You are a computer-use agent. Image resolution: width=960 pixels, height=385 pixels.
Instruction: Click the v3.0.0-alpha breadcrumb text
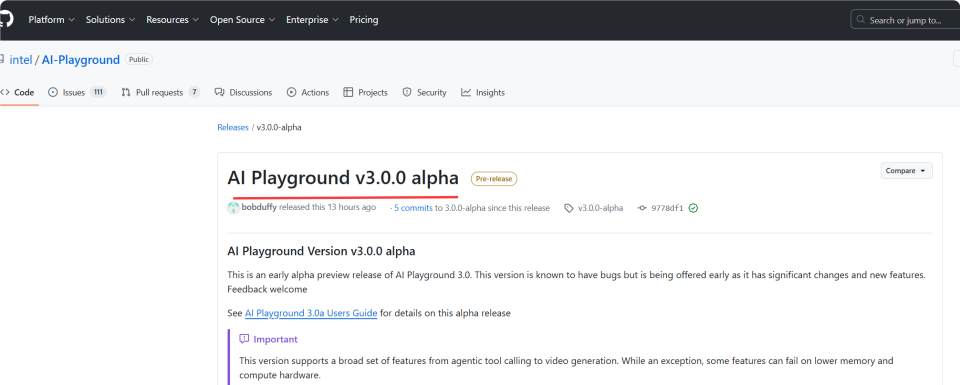click(279, 127)
